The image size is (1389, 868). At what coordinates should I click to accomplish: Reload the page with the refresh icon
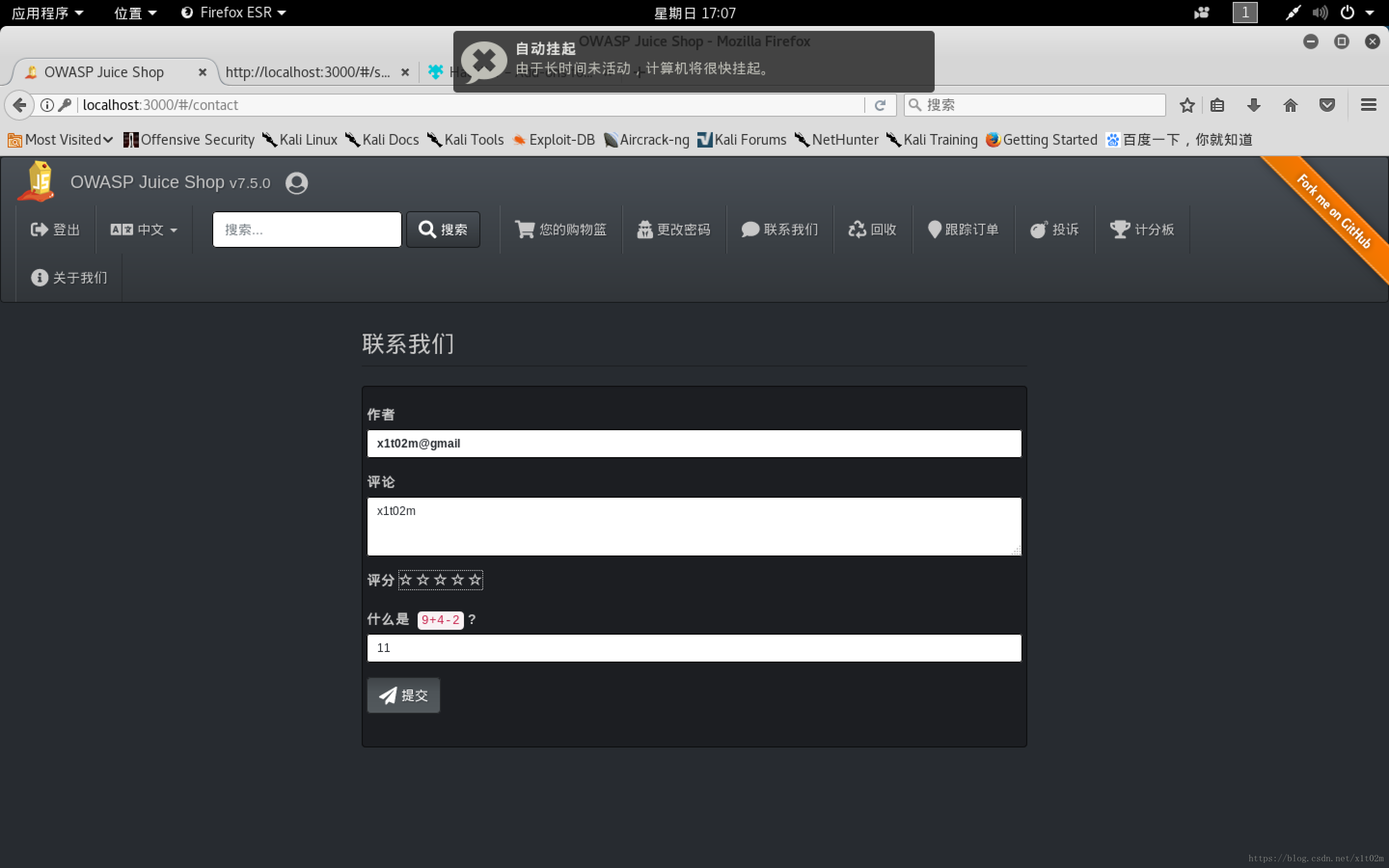click(x=880, y=105)
